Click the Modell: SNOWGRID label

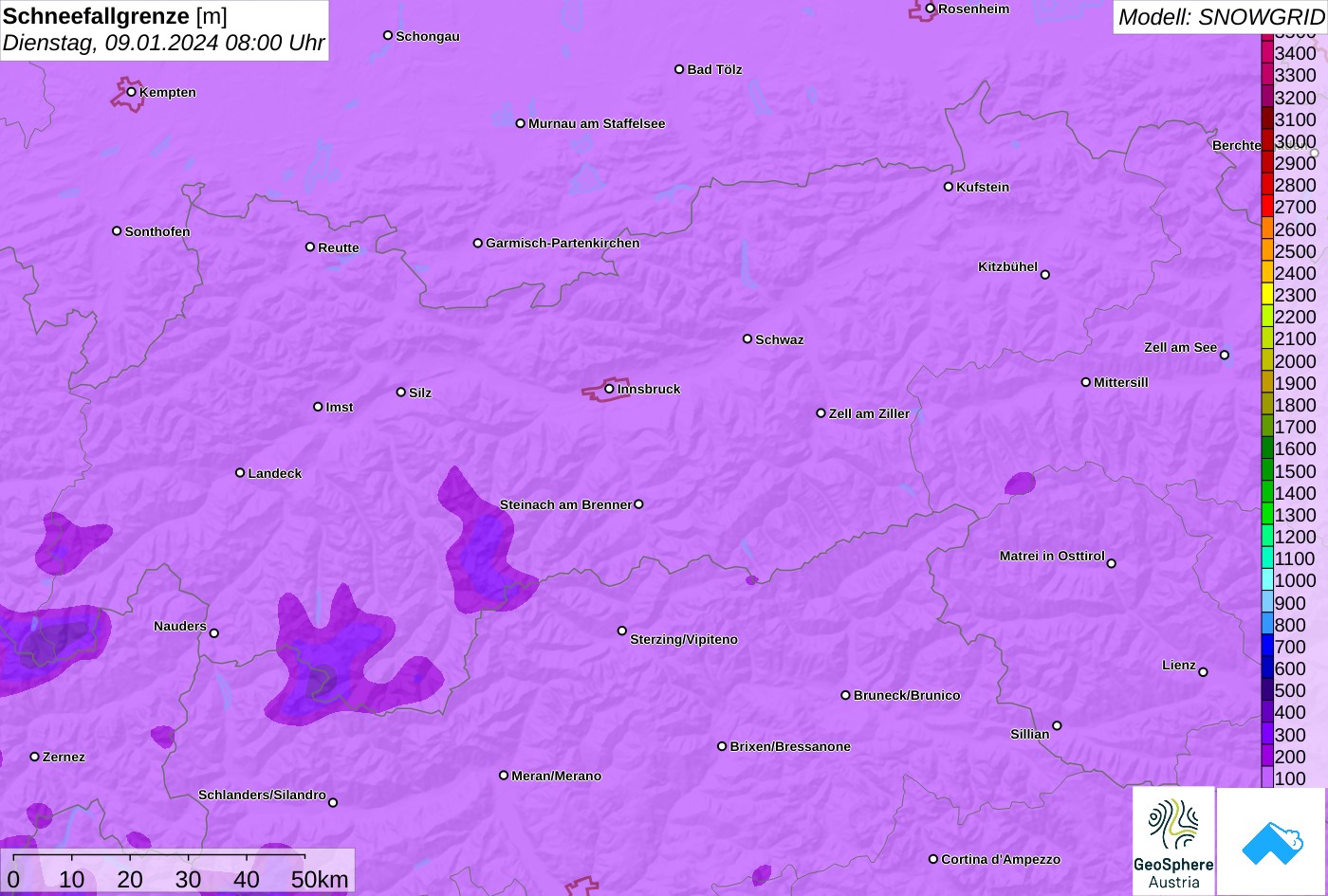1221,16
